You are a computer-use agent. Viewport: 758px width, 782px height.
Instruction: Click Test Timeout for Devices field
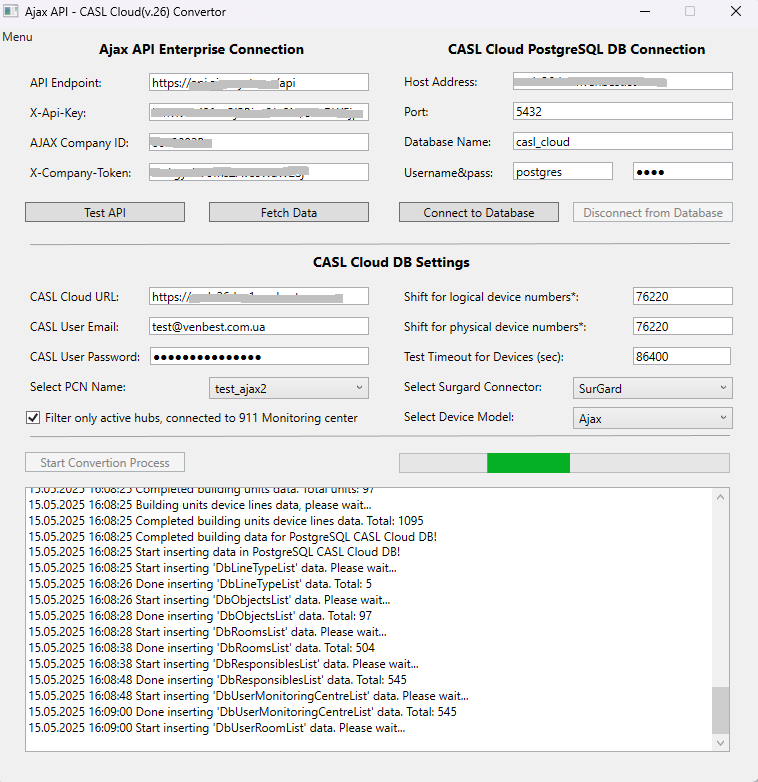coord(682,356)
